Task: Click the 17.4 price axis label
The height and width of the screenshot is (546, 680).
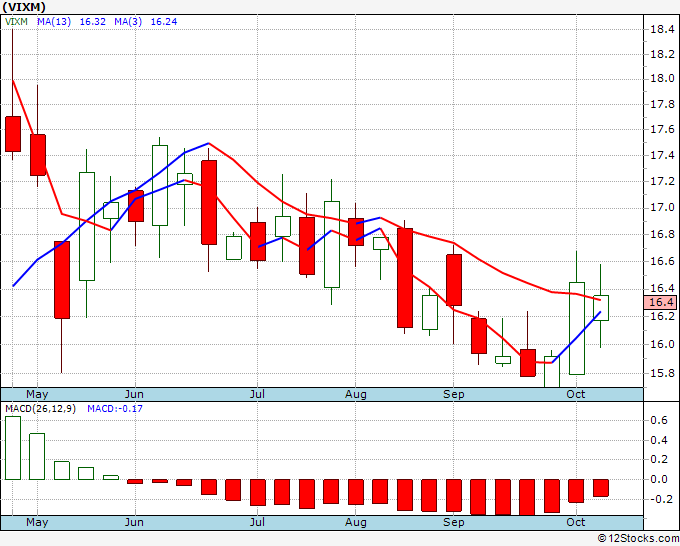Action: point(662,155)
